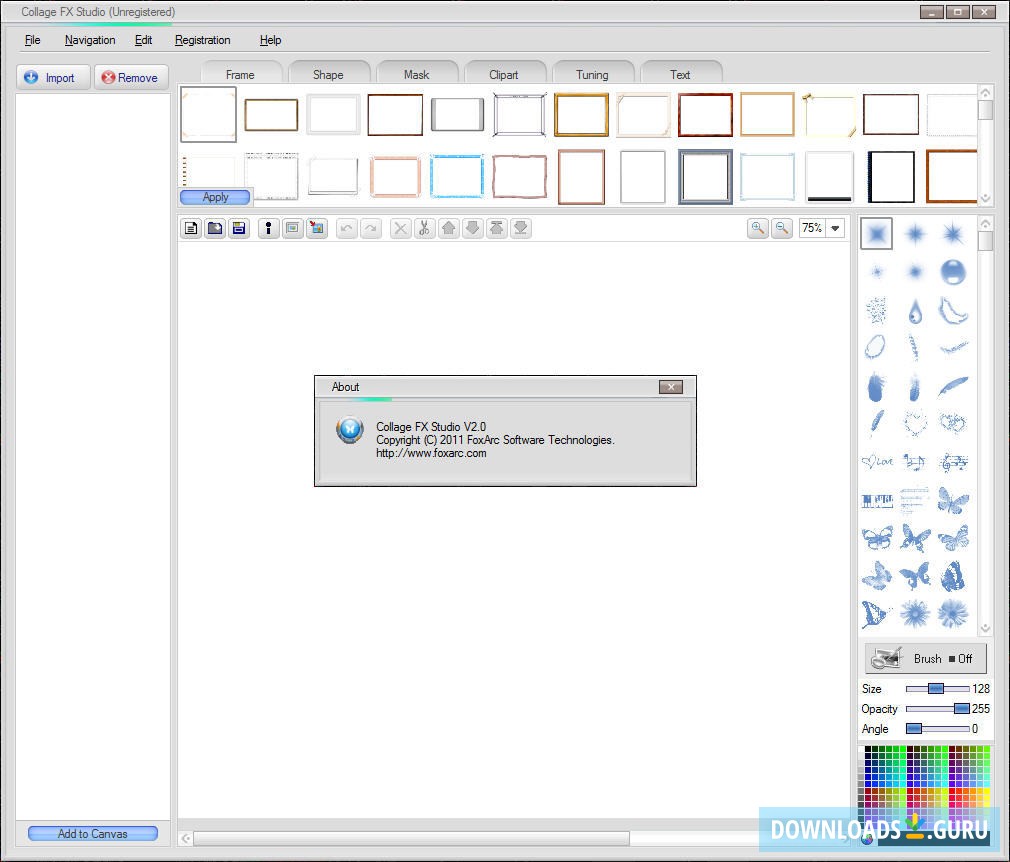This screenshot has width=1010, height=862.
Task: Click the export image icon with red arrow
Action: [317, 228]
